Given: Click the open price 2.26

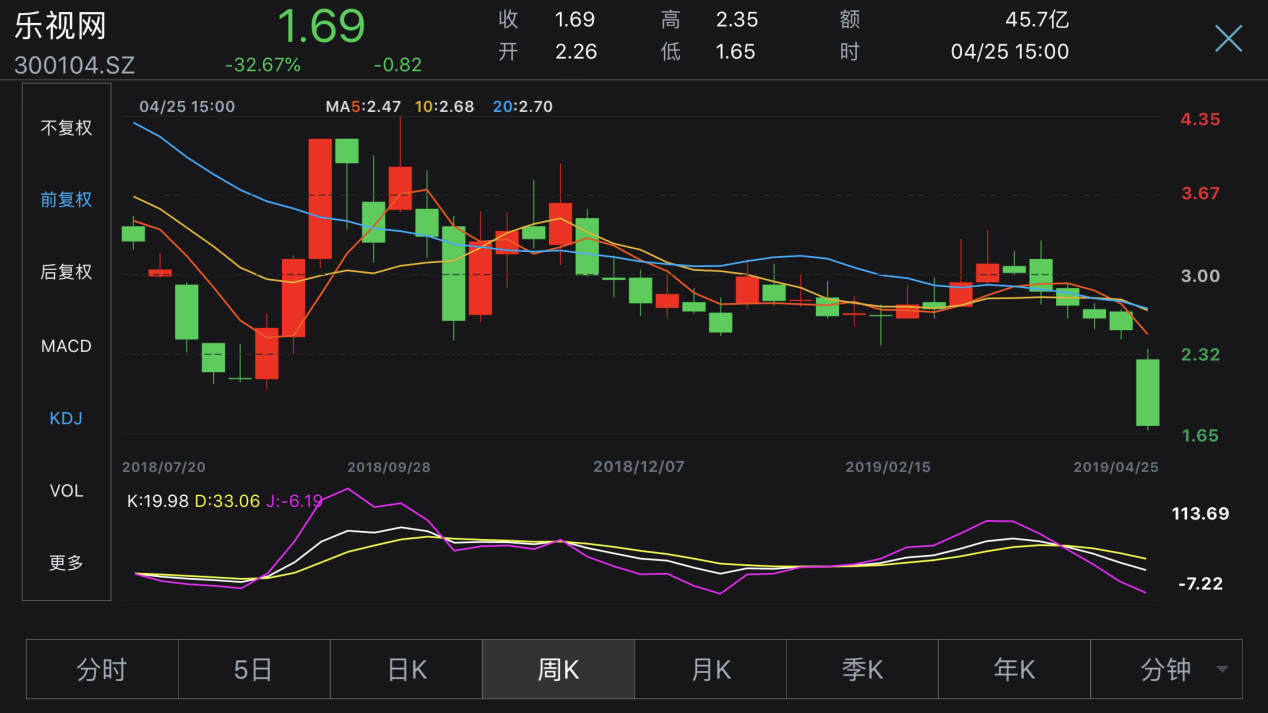Looking at the screenshot, I should pyautogui.click(x=576, y=52).
